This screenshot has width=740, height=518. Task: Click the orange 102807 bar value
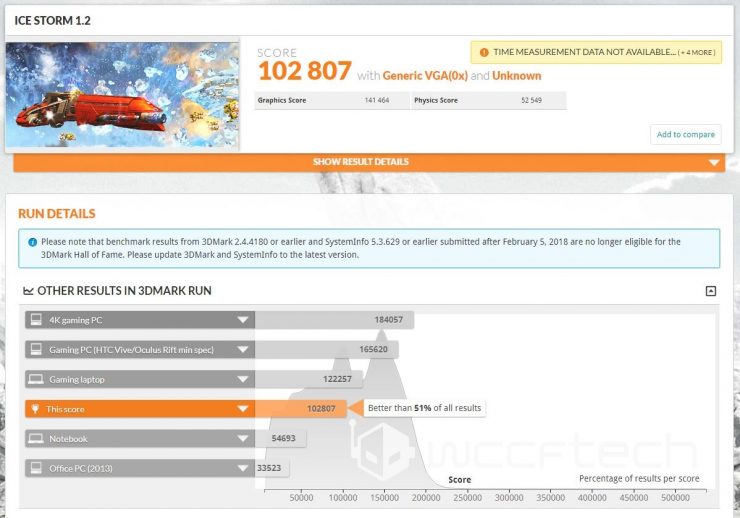click(321, 409)
